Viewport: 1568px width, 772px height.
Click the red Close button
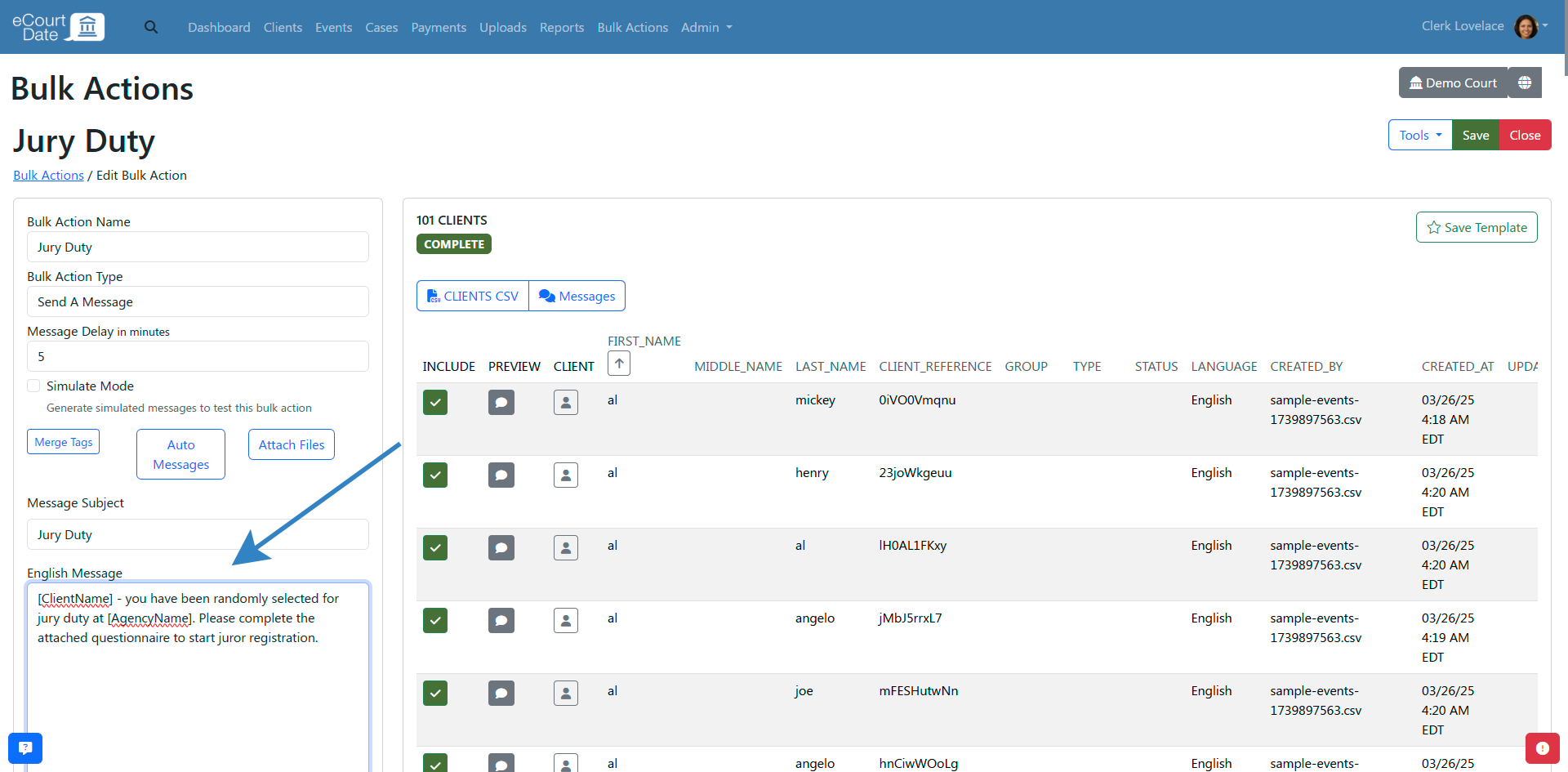pyautogui.click(x=1525, y=135)
